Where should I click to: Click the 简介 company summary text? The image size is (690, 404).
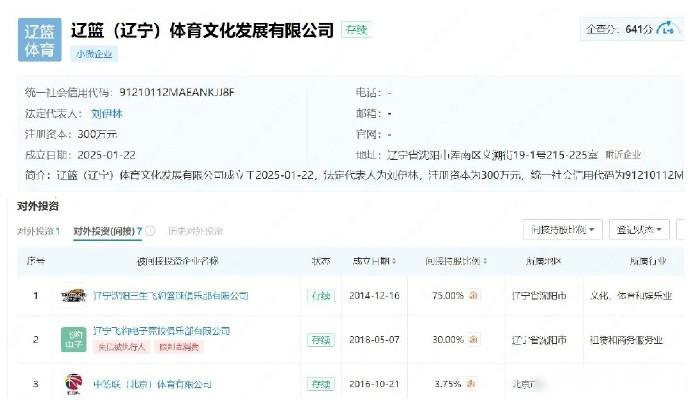point(354,175)
